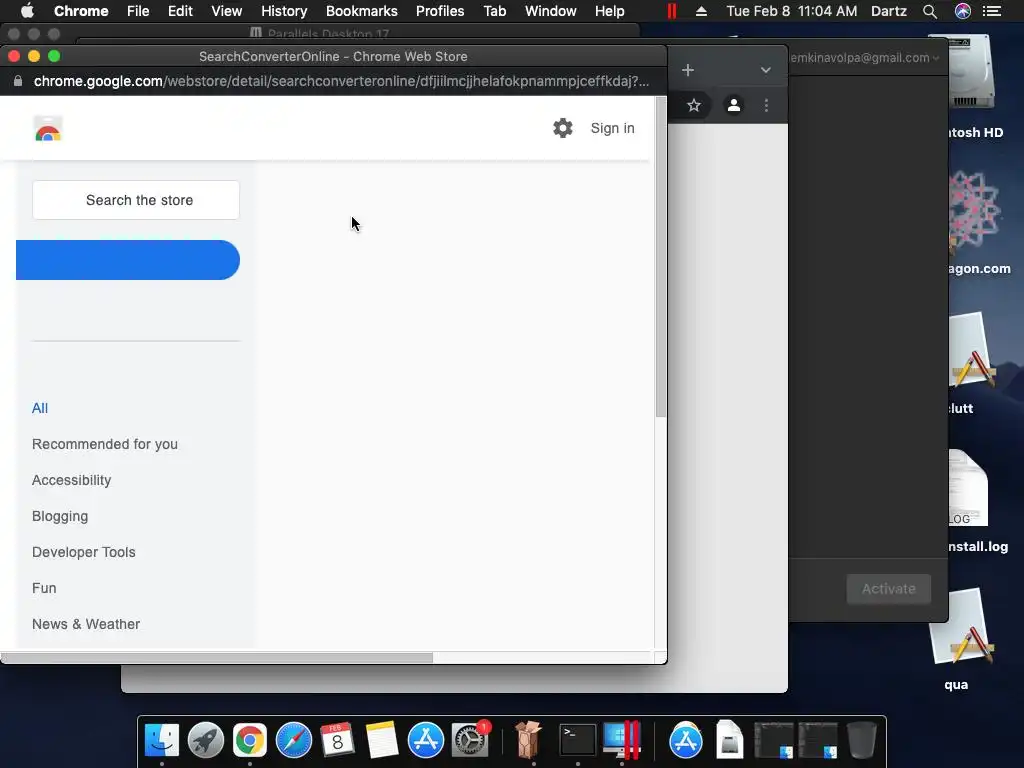Click Sign in on Web Store

[x=612, y=128]
